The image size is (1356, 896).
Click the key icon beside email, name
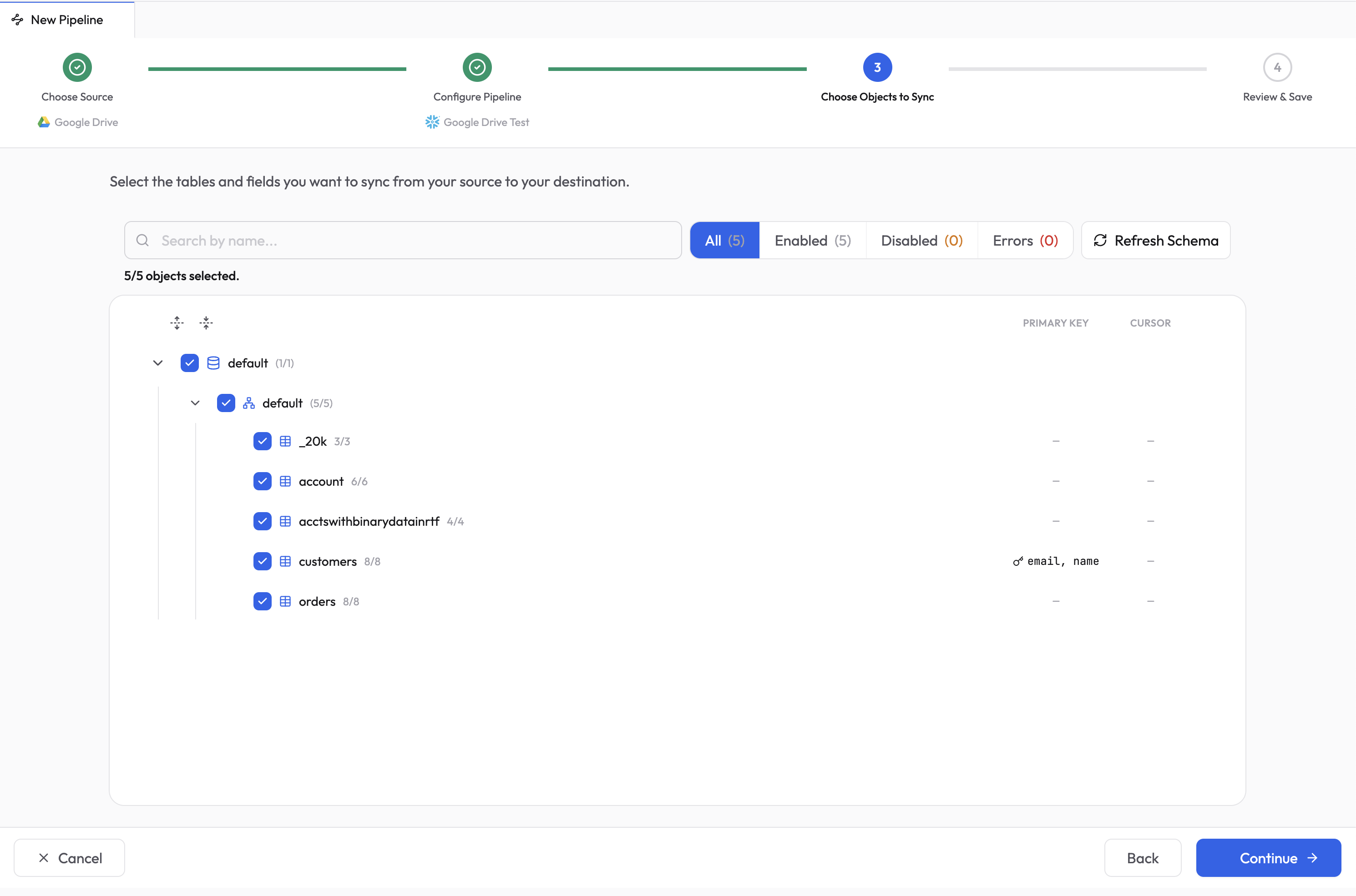tap(1017, 561)
